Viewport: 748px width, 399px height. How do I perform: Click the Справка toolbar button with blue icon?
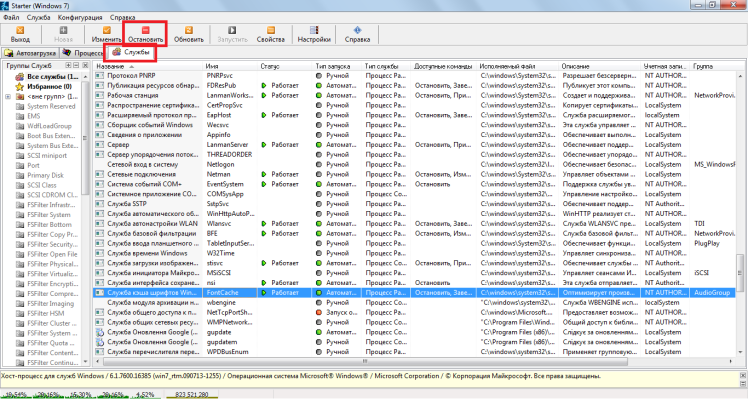pyautogui.click(x=357, y=34)
